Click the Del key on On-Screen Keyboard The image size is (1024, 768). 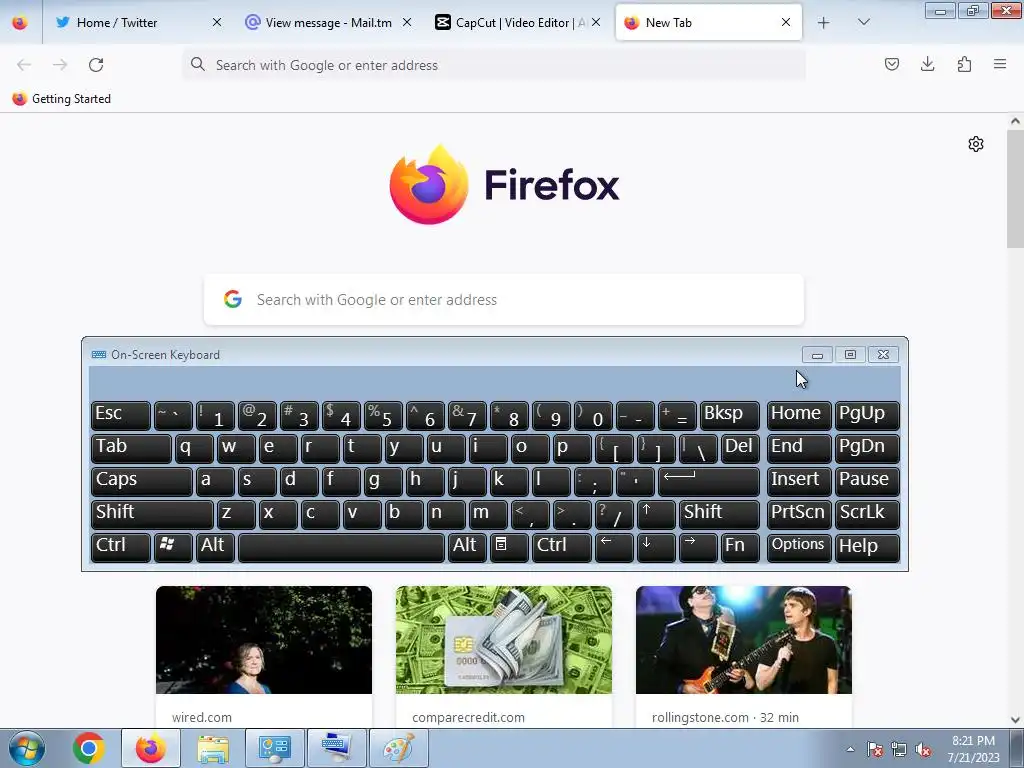(740, 449)
